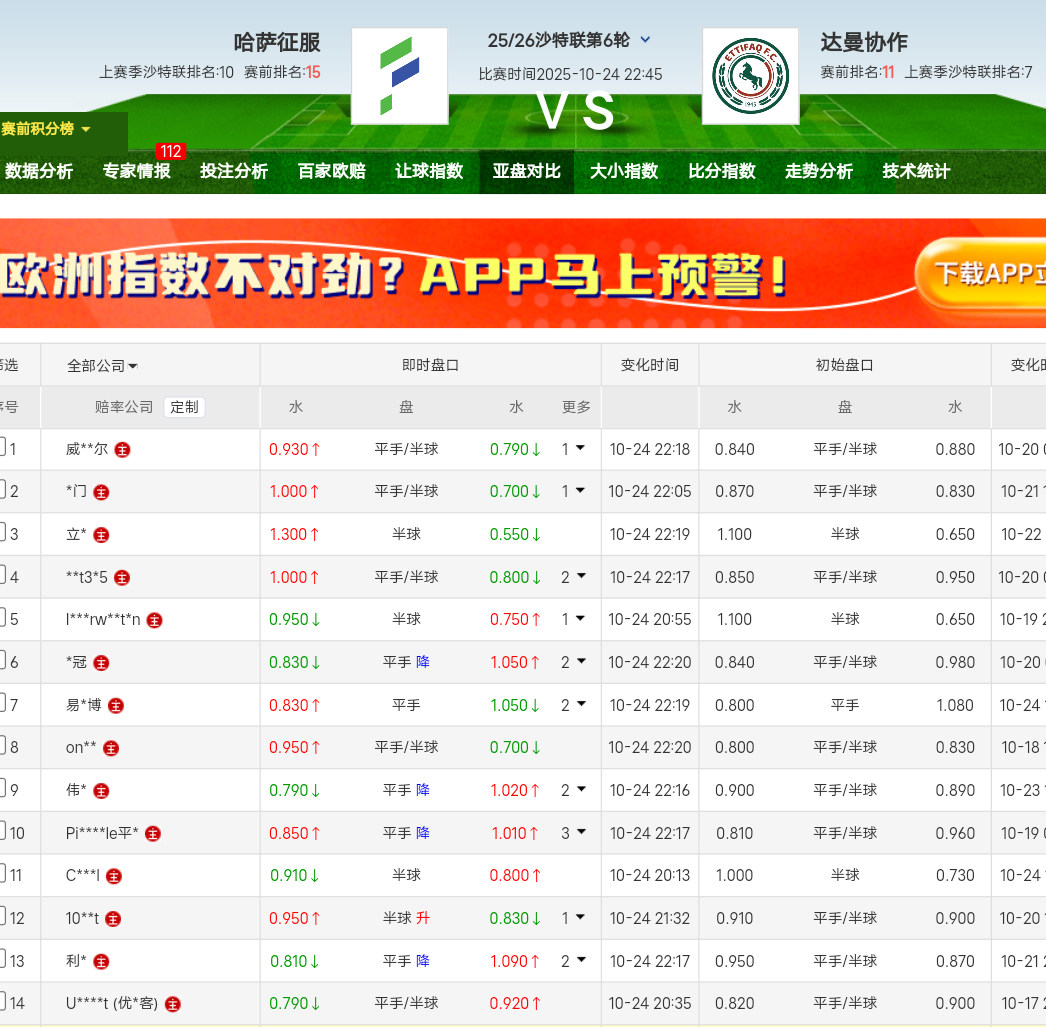Click red 主 icon beside on**

(111, 748)
